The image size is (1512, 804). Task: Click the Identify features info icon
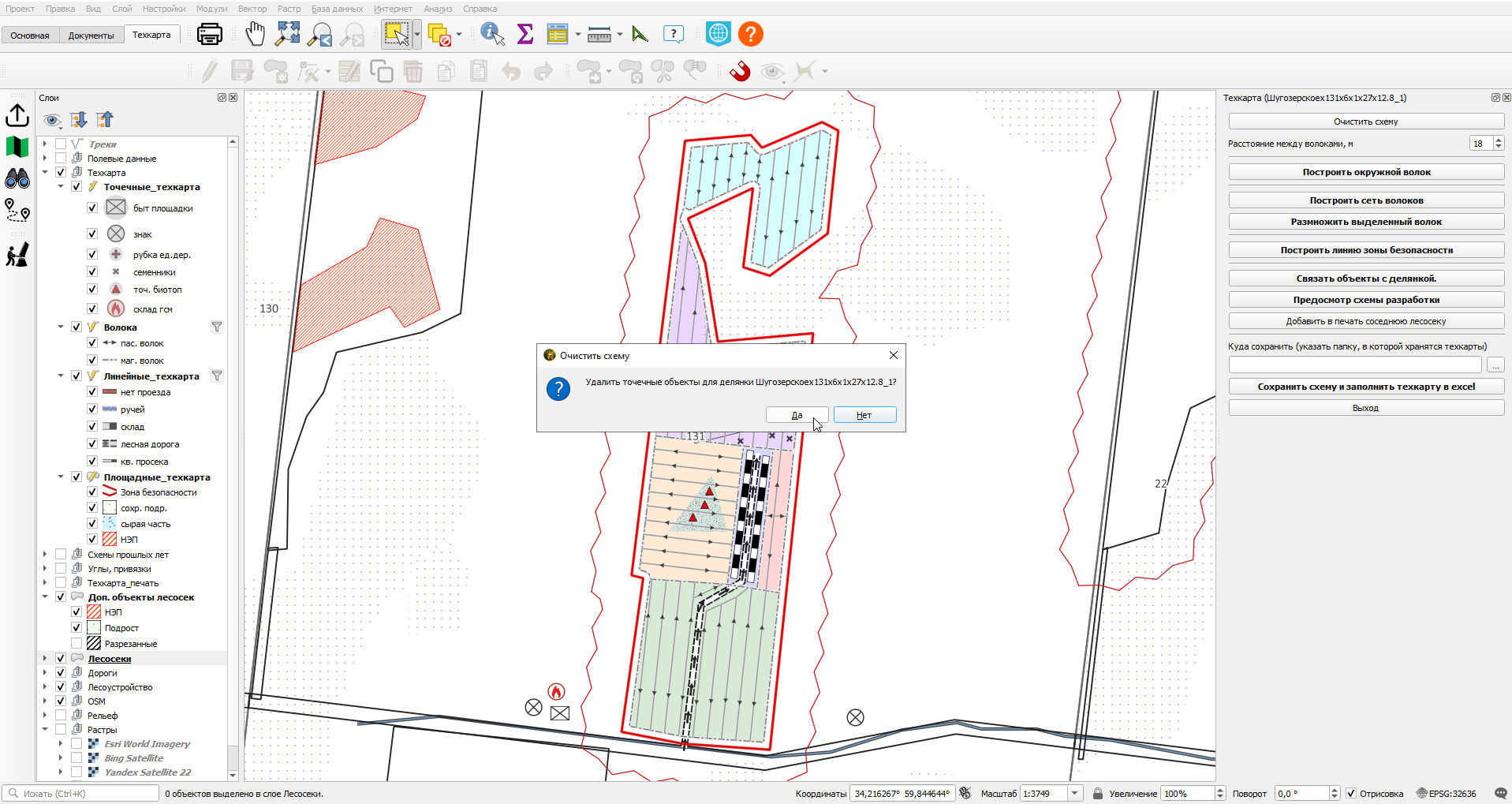point(492,34)
